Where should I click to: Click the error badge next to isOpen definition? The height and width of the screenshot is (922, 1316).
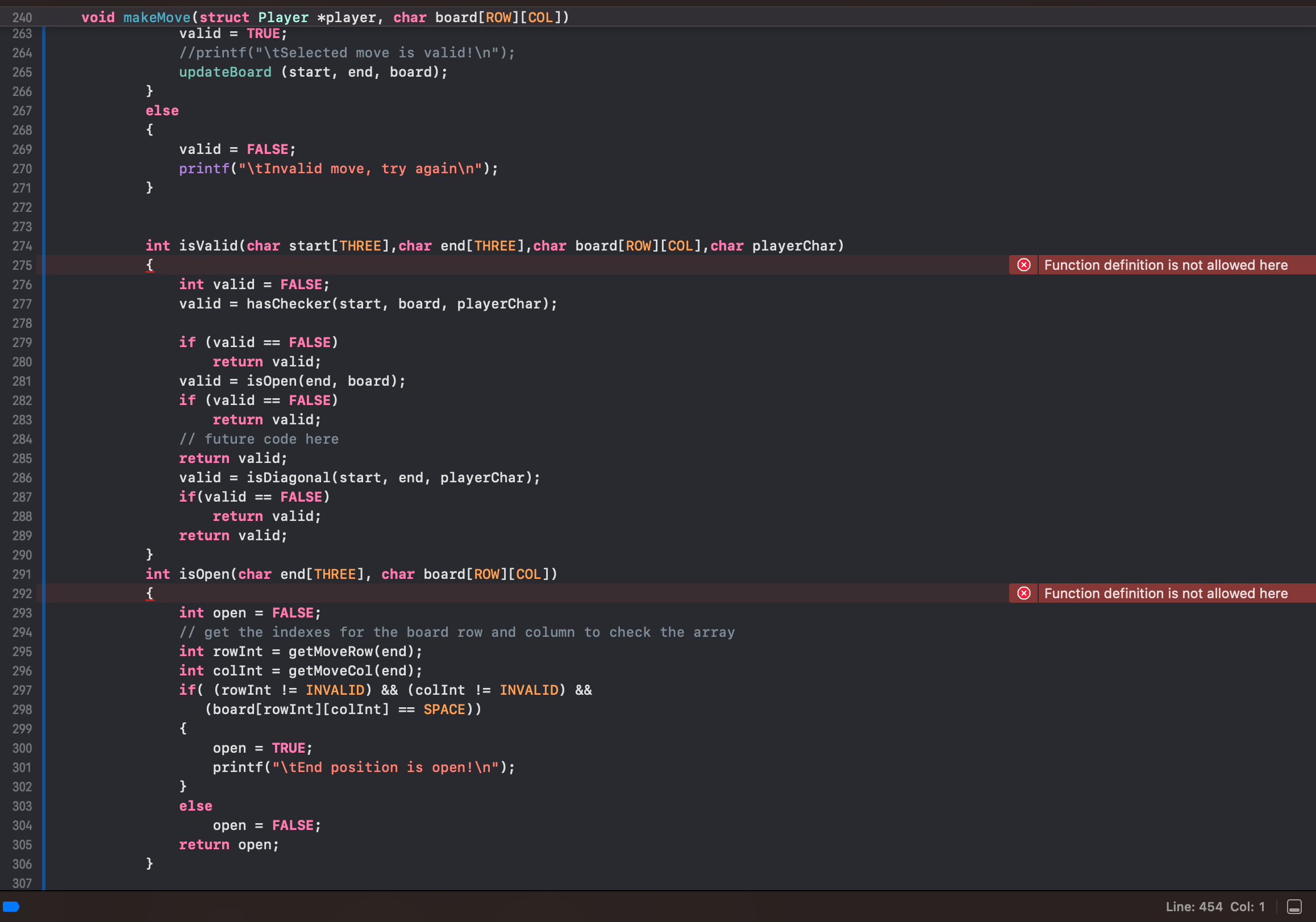pos(1024,593)
